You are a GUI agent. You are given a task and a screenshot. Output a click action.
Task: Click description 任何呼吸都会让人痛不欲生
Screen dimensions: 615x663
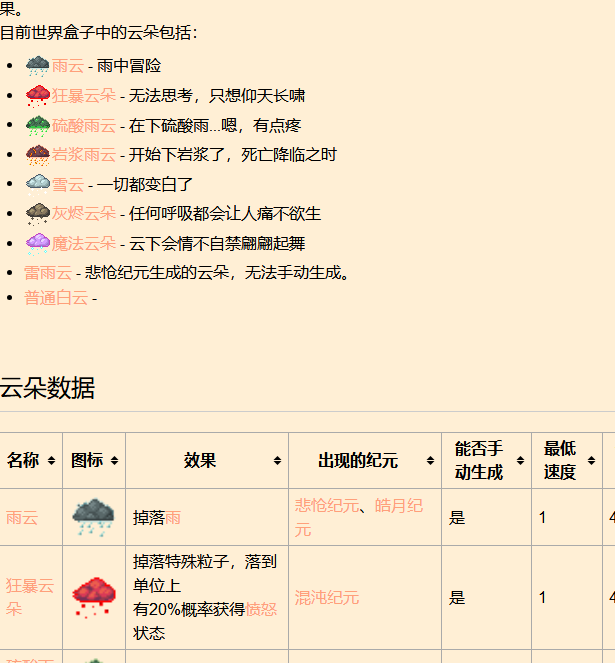[x=225, y=214]
